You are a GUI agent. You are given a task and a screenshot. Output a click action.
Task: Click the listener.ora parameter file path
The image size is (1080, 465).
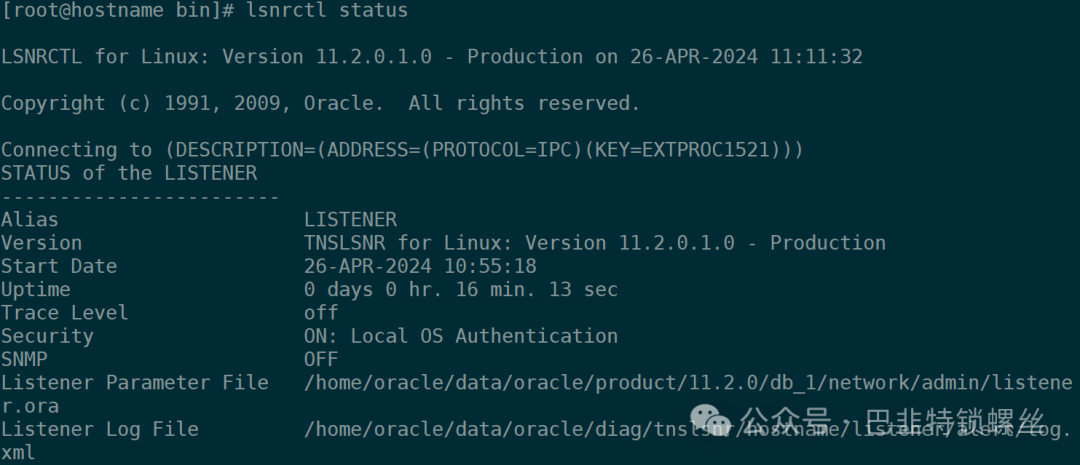(688, 383)
